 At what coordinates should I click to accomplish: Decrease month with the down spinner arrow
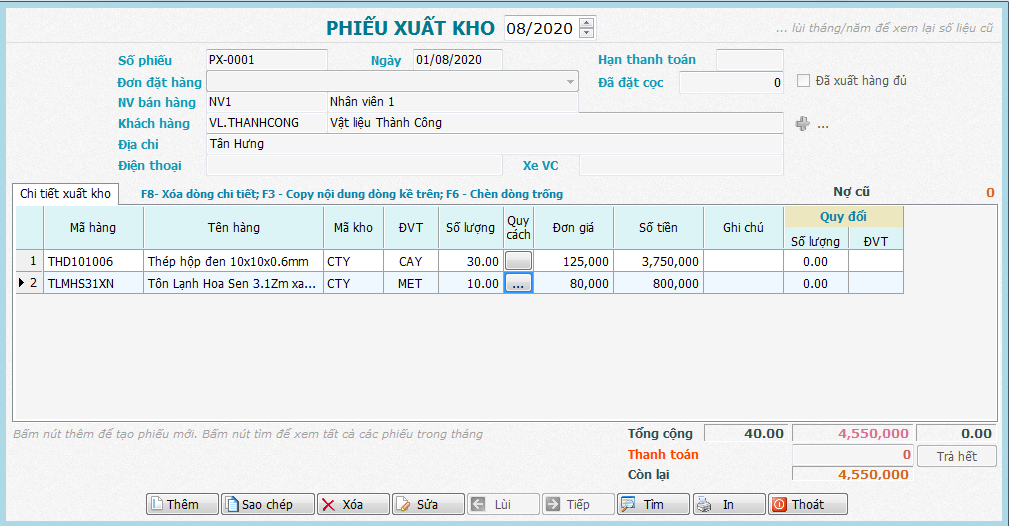click(x=587, y=33)
